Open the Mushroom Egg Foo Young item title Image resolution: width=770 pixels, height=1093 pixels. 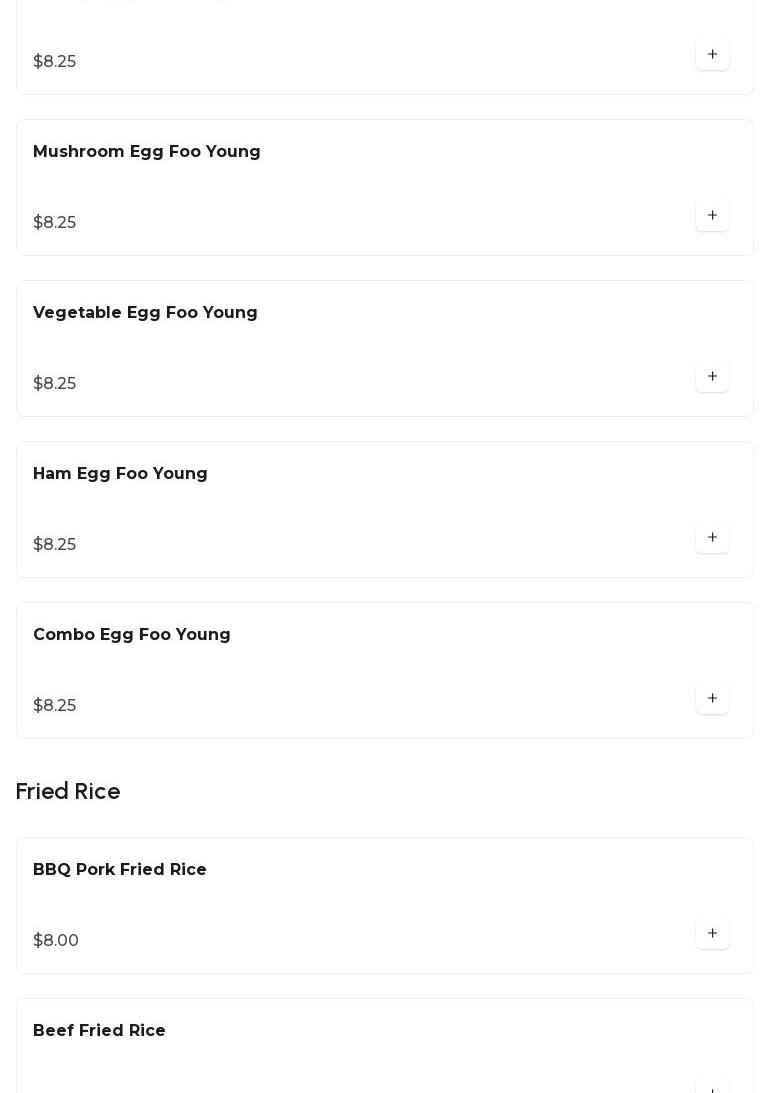pos(147,152)
